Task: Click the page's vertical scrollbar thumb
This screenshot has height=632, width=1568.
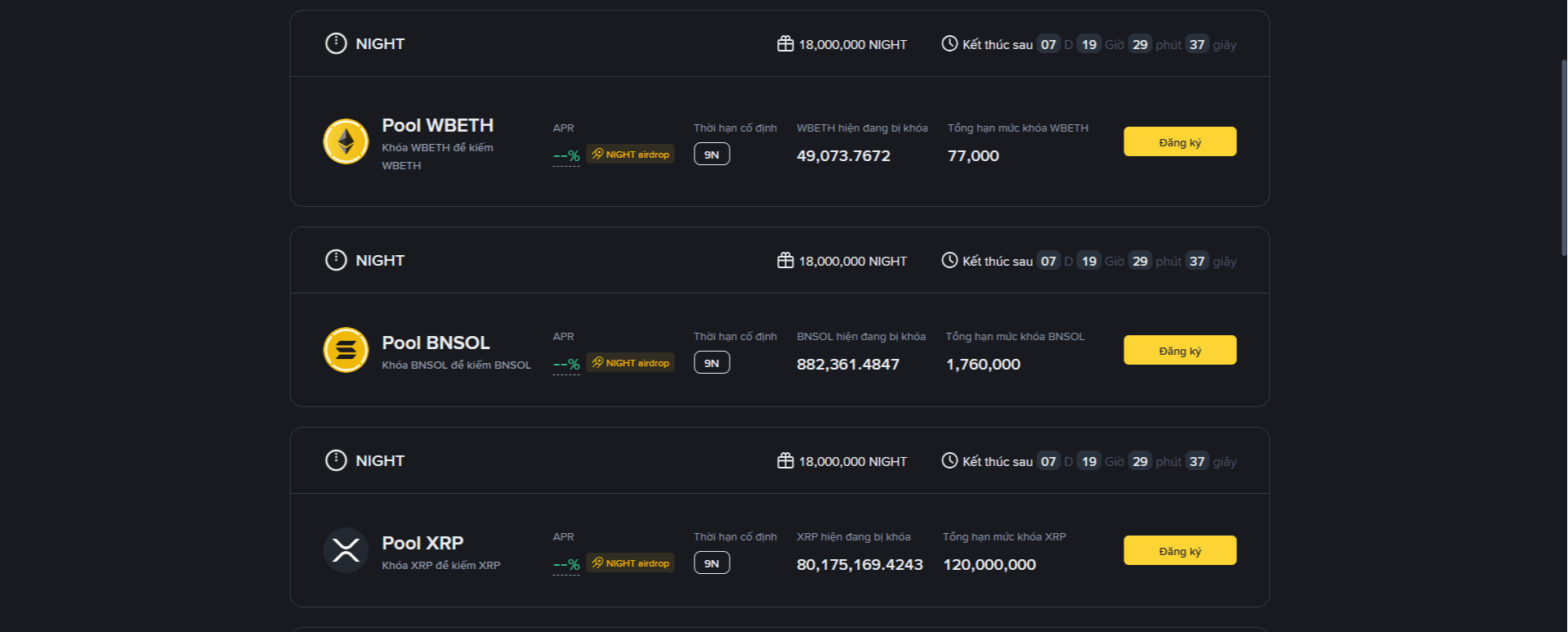Action: [1564, 157]
